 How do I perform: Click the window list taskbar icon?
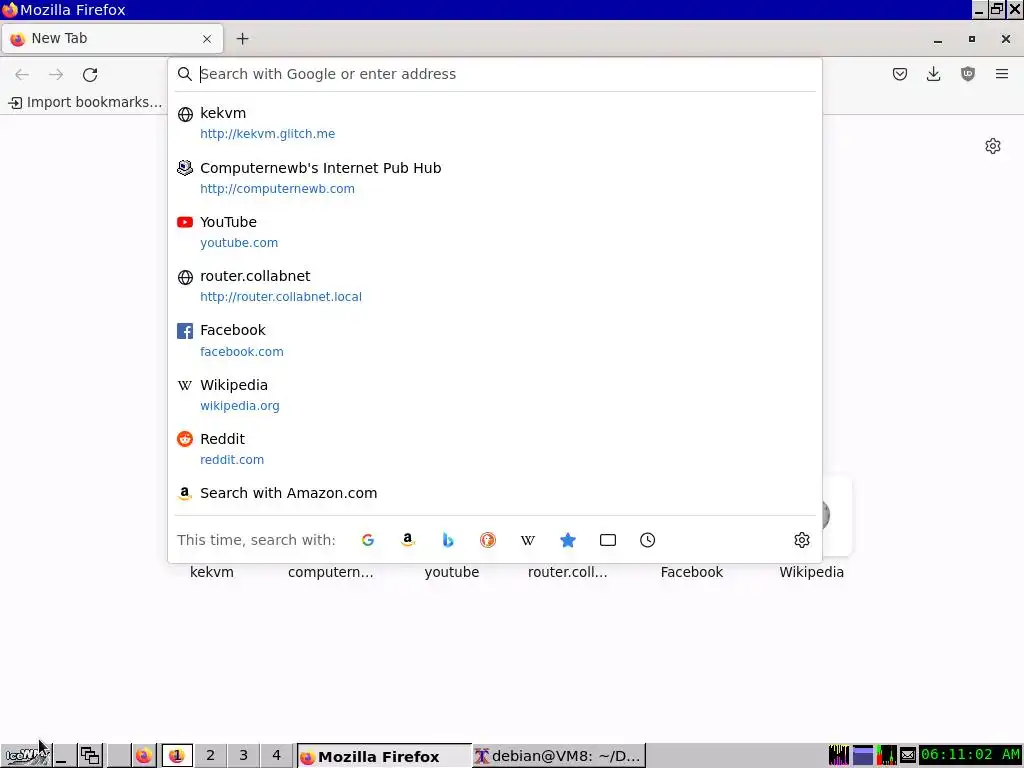click(x=90, y=756)
